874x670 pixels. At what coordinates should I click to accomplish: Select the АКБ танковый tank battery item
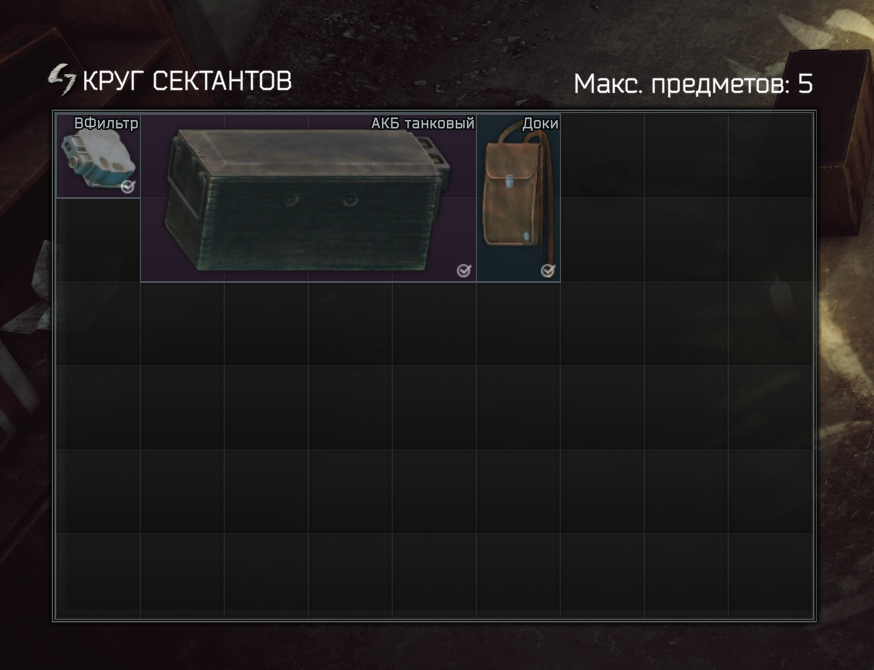(308, 198)
